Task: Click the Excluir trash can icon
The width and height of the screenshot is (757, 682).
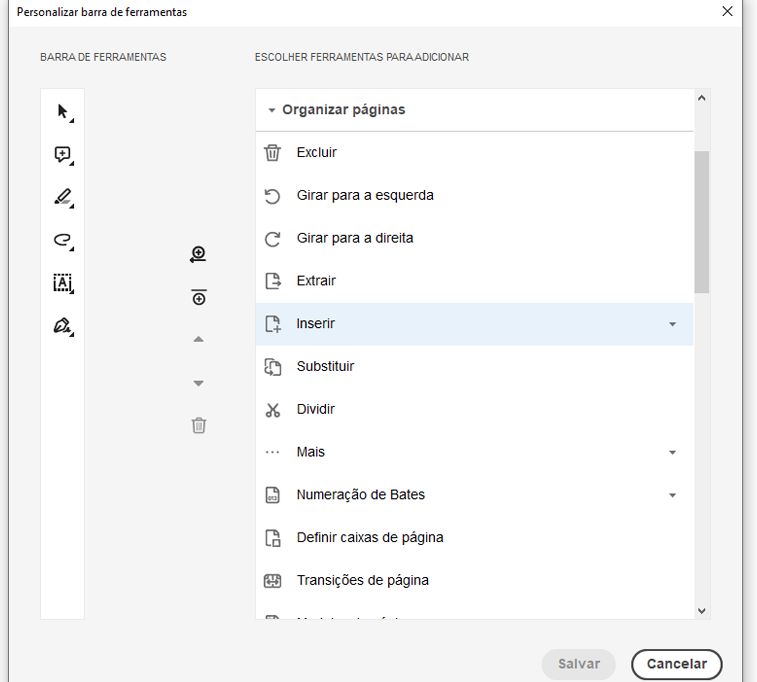Action: (272, 153)
